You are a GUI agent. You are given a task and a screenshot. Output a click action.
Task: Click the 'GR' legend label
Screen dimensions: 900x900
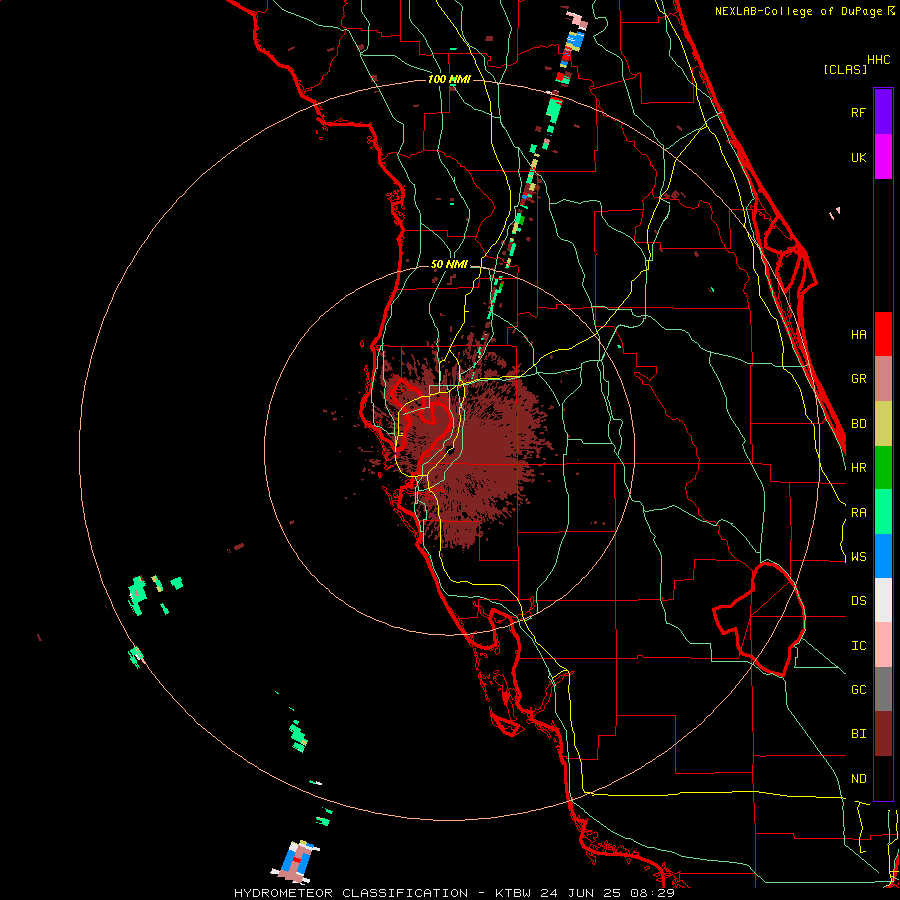[x=858, y=379]
